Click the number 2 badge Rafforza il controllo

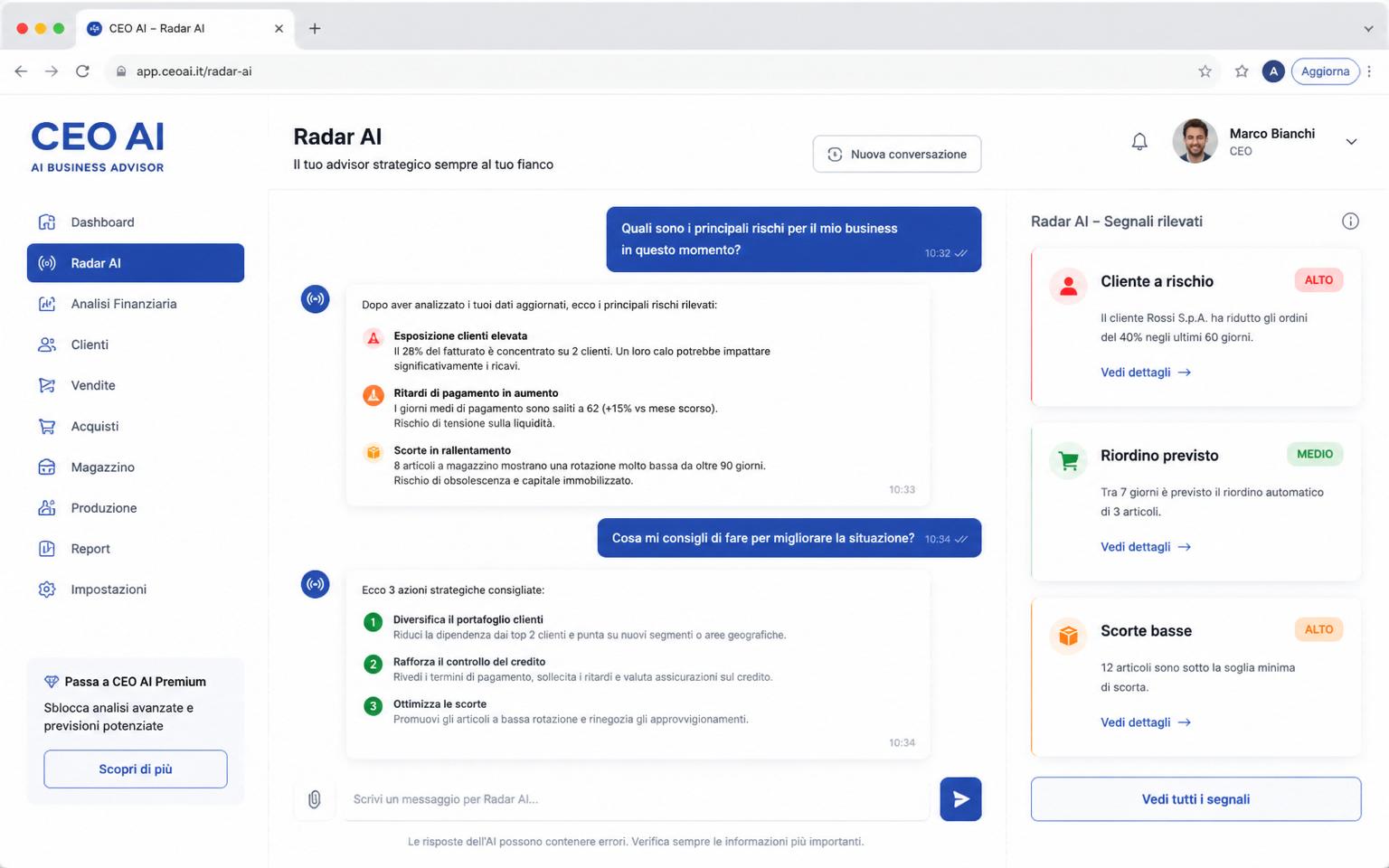pyautogui.click(x=373, y=665)
